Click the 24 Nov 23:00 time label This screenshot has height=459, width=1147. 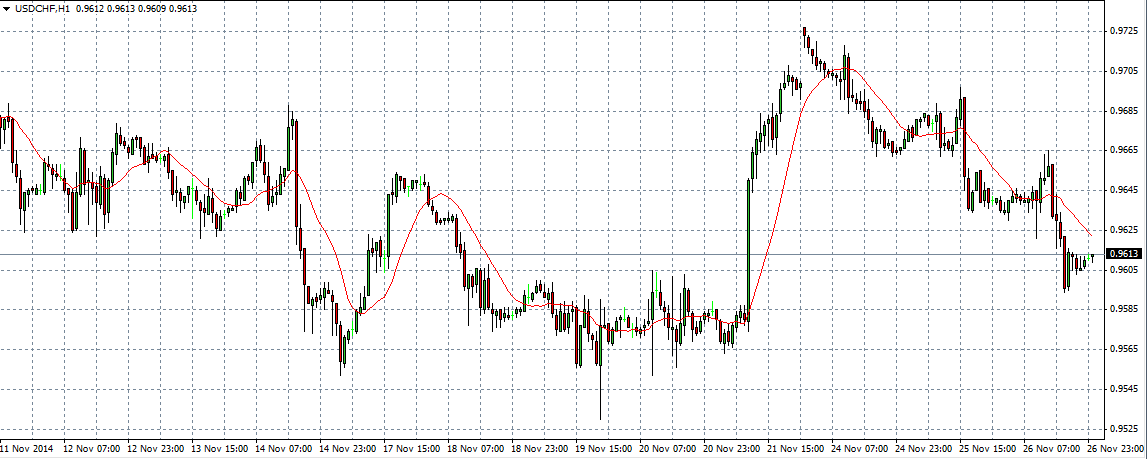point(923,450)
